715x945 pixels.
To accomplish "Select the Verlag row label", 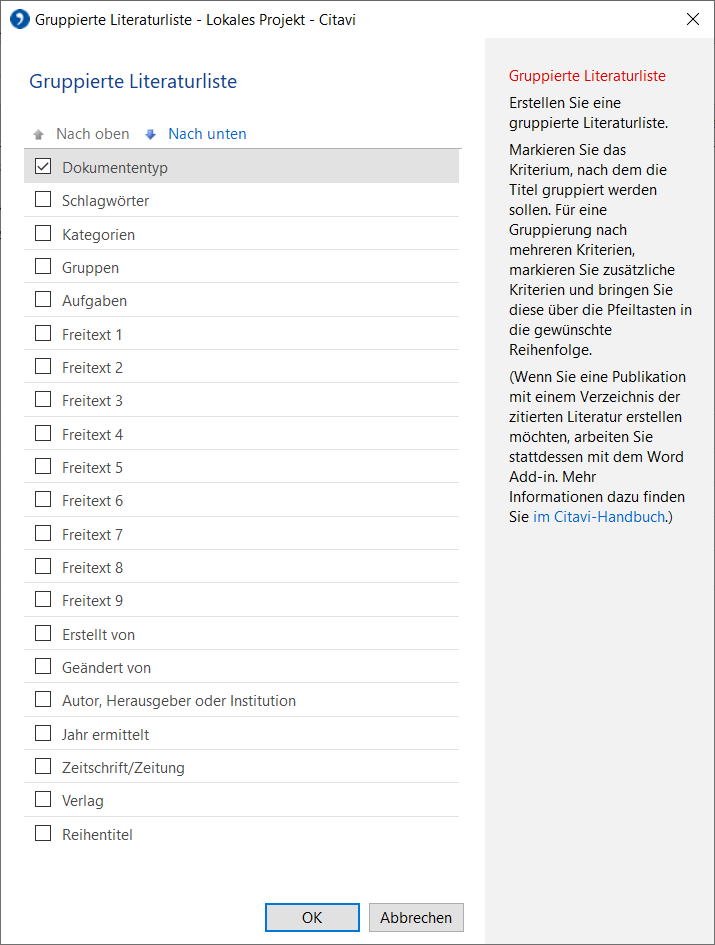I will pyautogui.click(x=83, y=801).
